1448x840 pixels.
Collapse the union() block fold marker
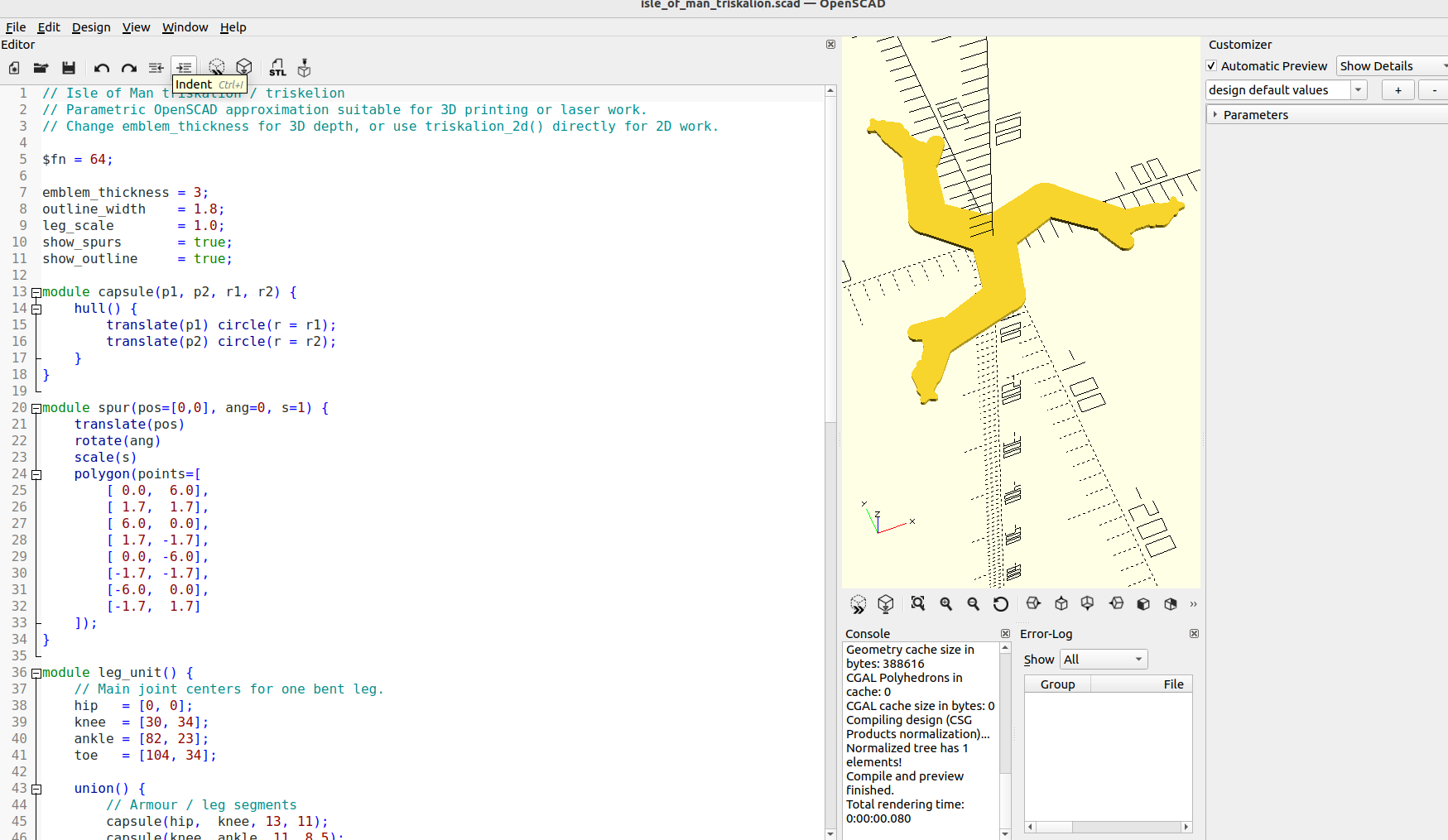36,789
